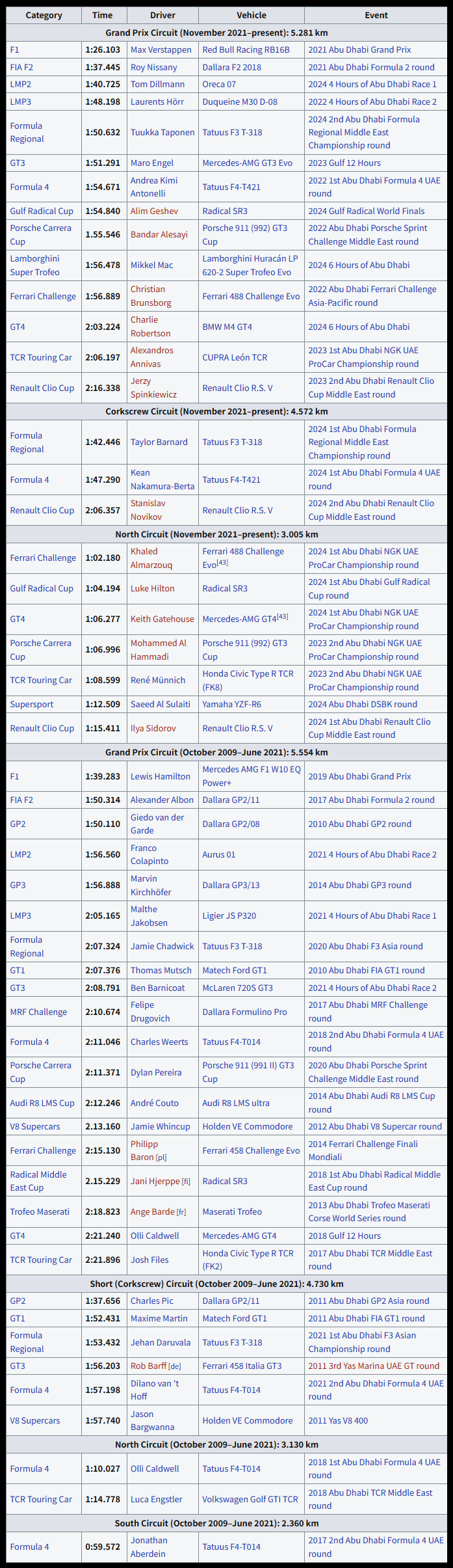
Task: Open the Thomas Mutsch link
Action: (161, 970)
